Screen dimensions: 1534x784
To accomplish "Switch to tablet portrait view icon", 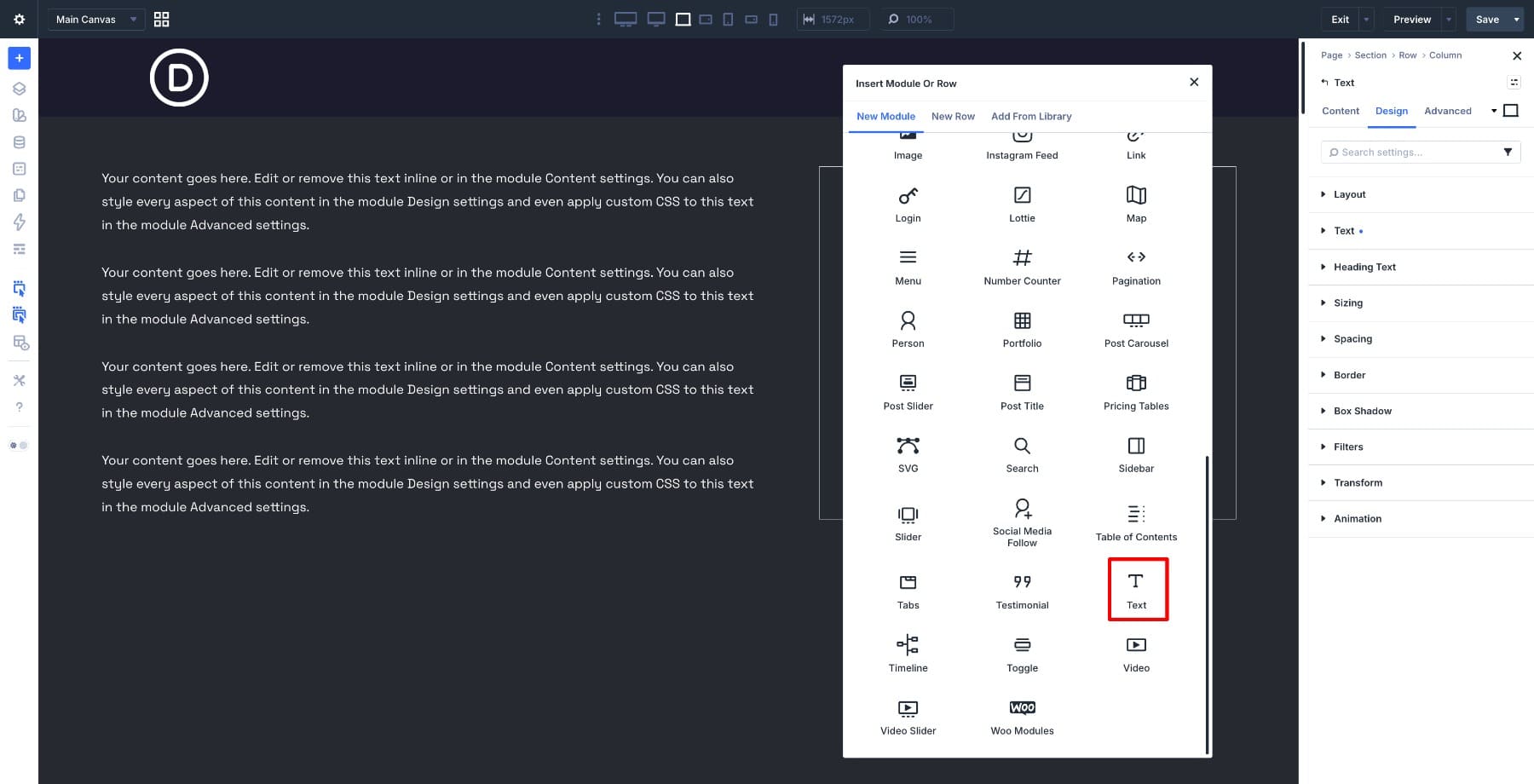I will (728, 19).
